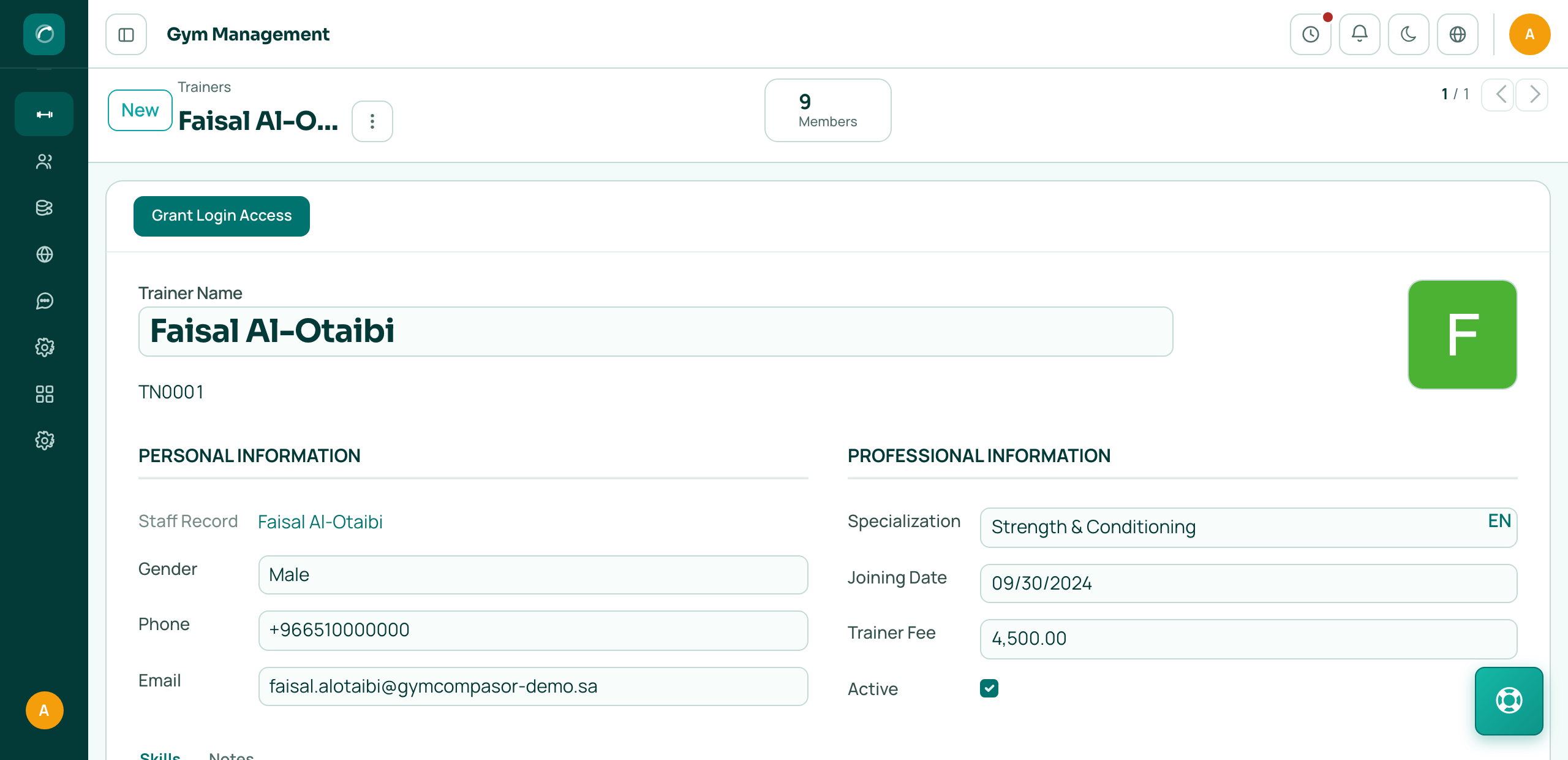Image resolution: width=1568 pixels, height=760 pixels.
Task: Open the app logo home icon
Action: pyautogui.click(x=44, y=34)
